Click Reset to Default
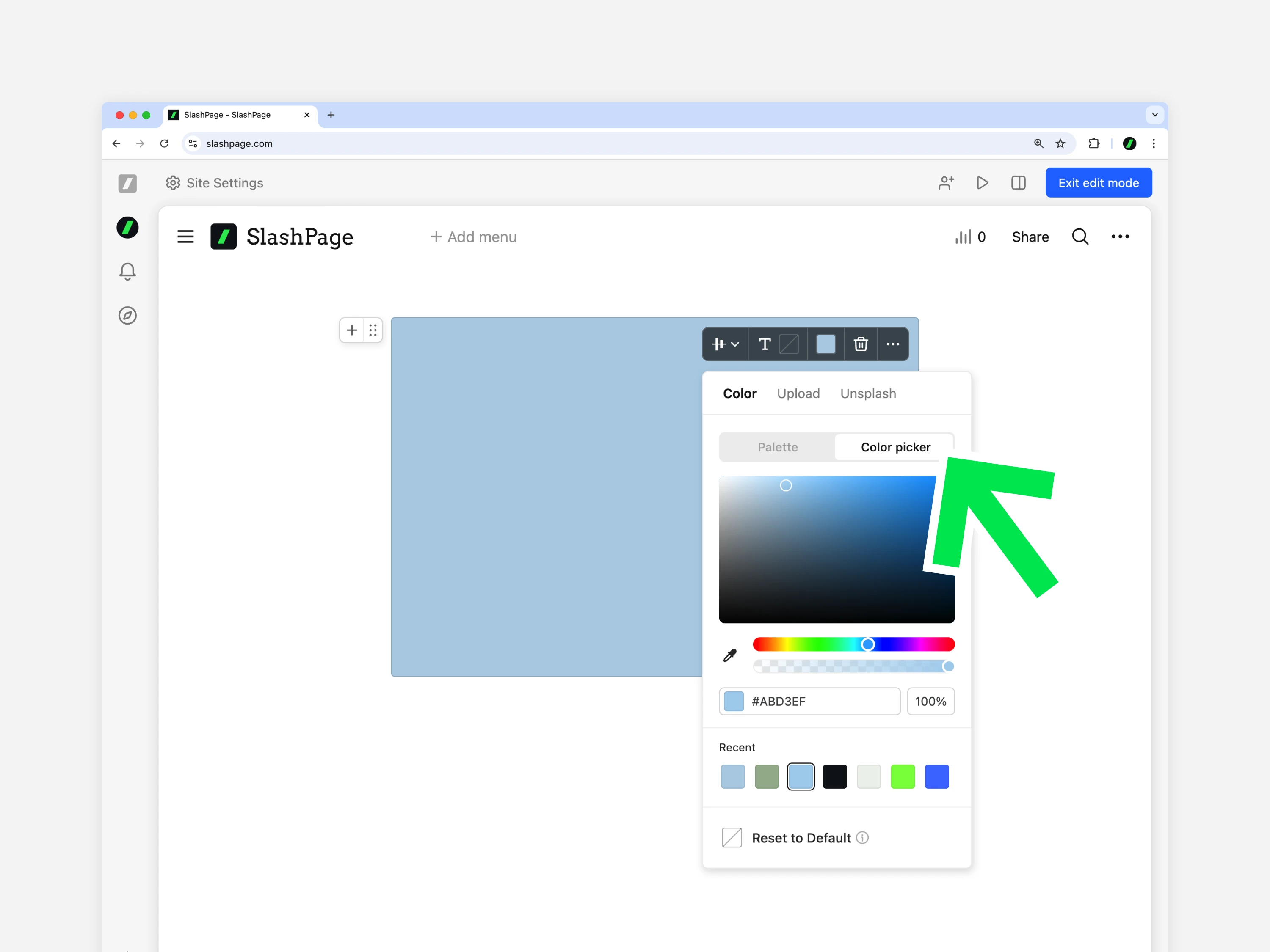Viewport: 1270px width, 952px height. [801, 838]
